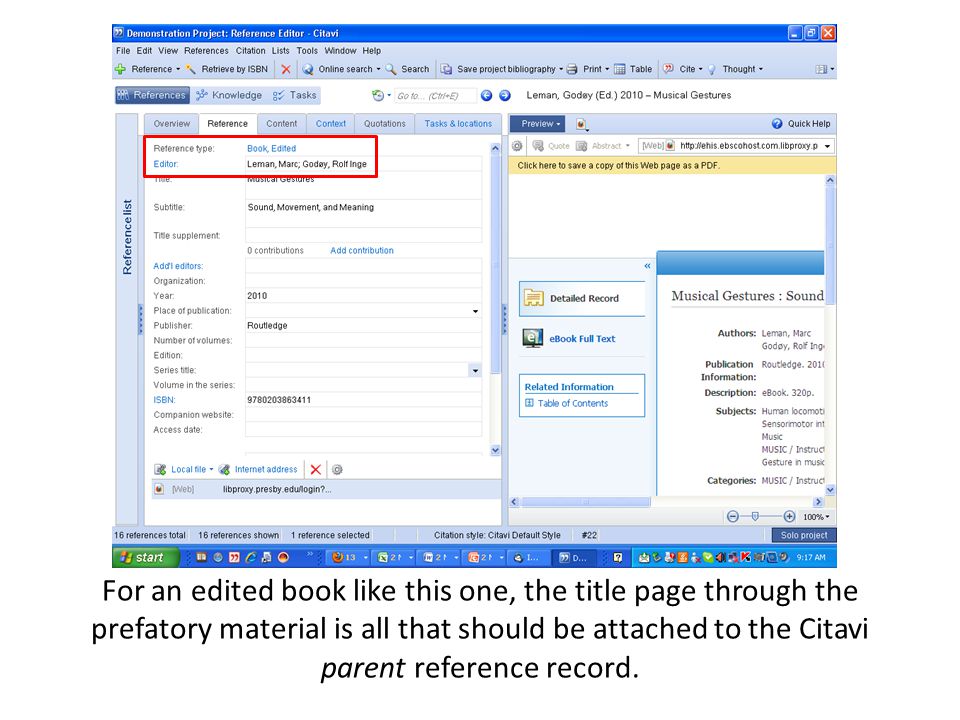Screen dimensions: 960x720
Task: Switch to the Content tab
Action: coord(282,124)
